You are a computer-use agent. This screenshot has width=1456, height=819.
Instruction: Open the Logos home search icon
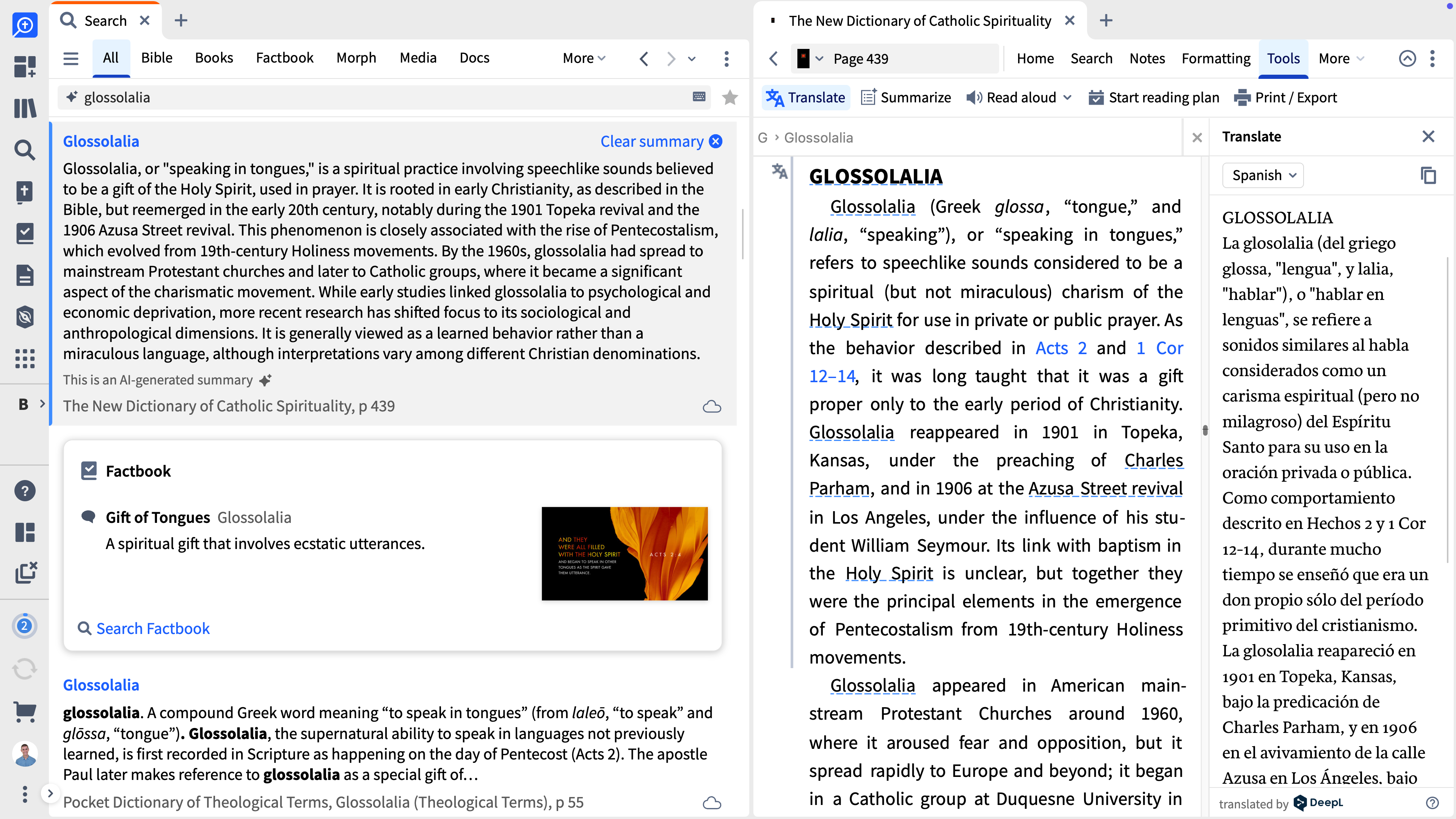pyautogui.click(x=25, y=25)
